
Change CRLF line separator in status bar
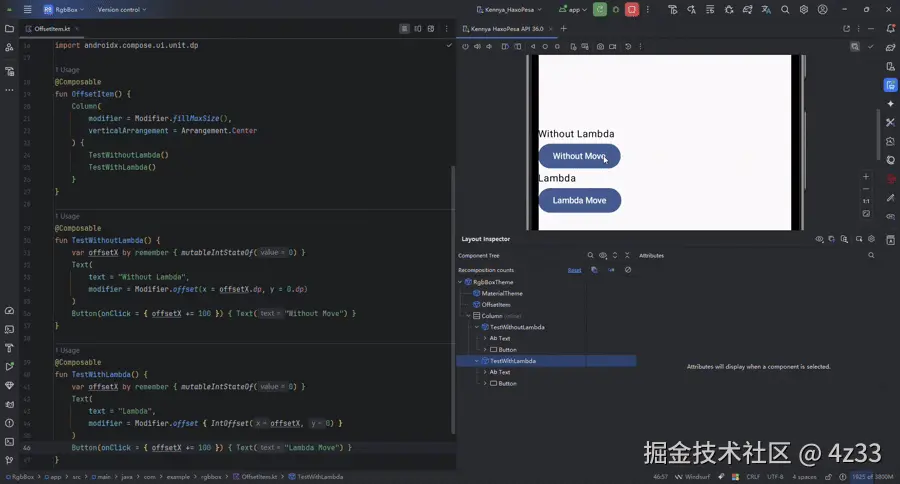753,477
